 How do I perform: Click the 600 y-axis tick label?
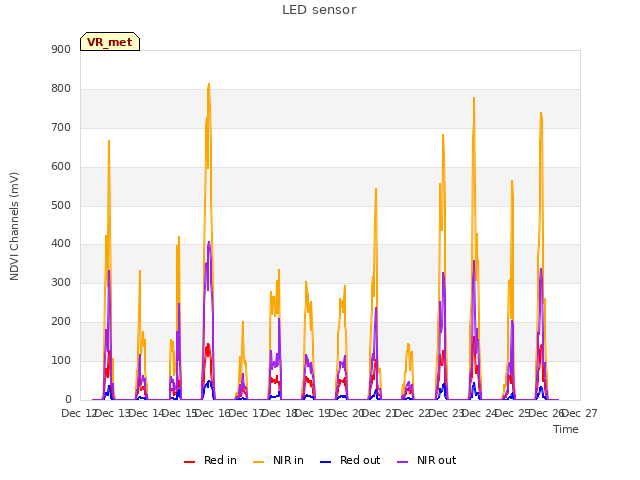click(61, 167)
